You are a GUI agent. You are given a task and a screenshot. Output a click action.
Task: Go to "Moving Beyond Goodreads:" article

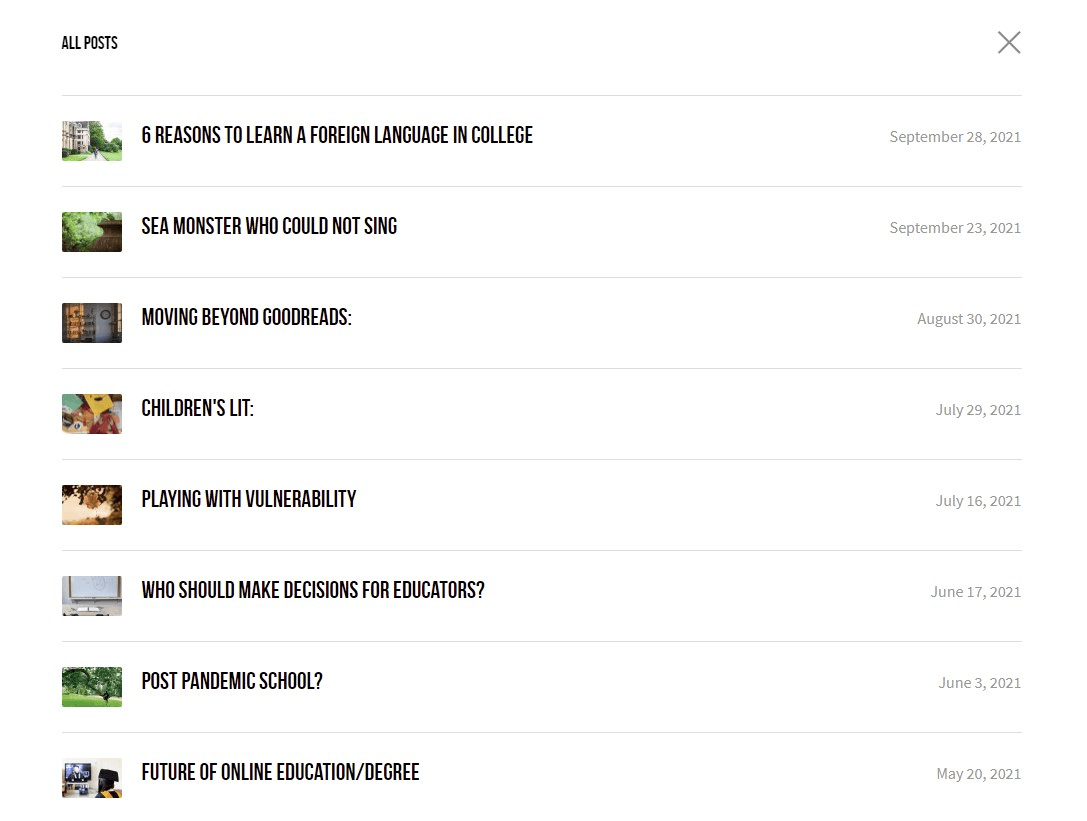(x=246, y=318)
